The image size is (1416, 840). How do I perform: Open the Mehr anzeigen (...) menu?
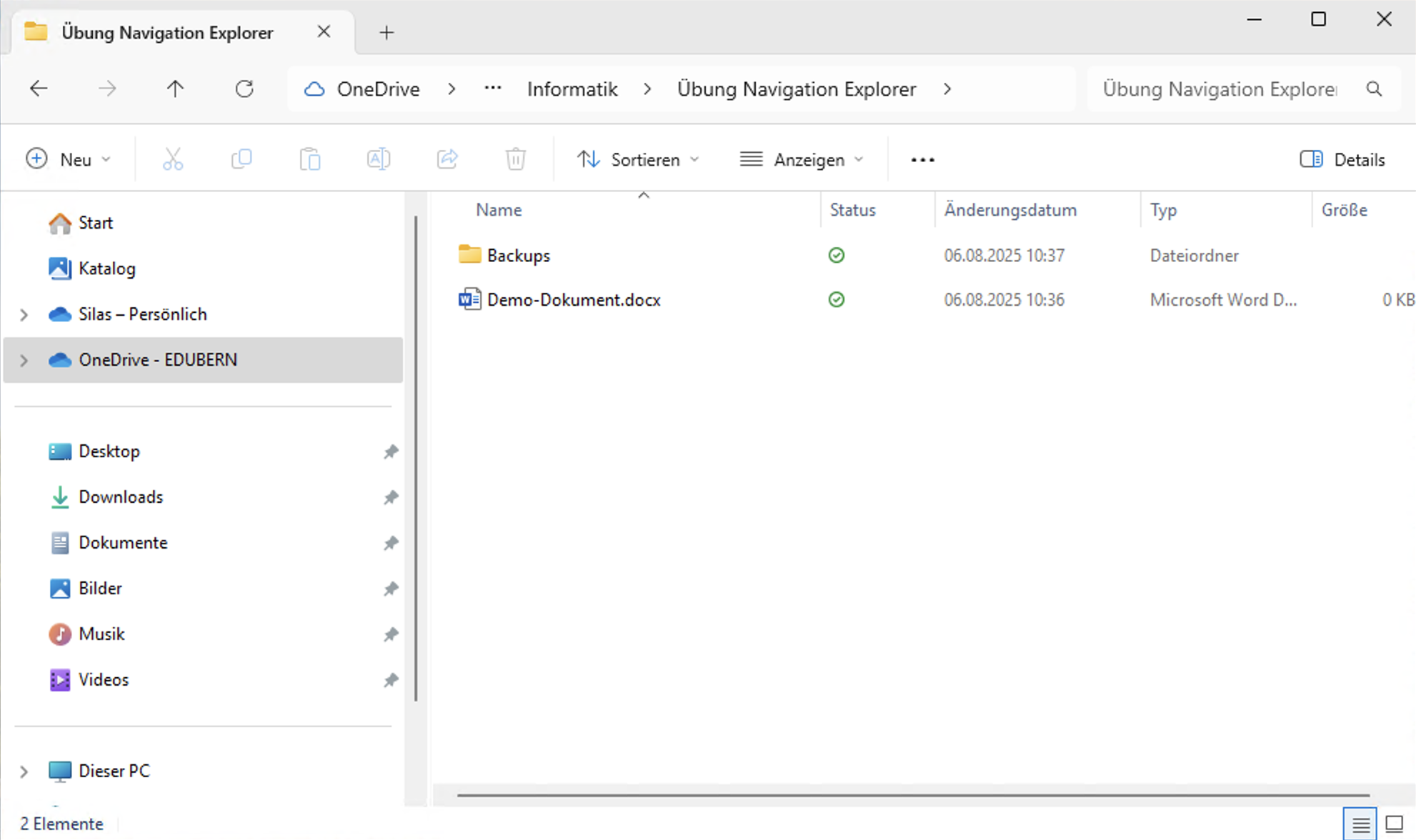(922, 159)
